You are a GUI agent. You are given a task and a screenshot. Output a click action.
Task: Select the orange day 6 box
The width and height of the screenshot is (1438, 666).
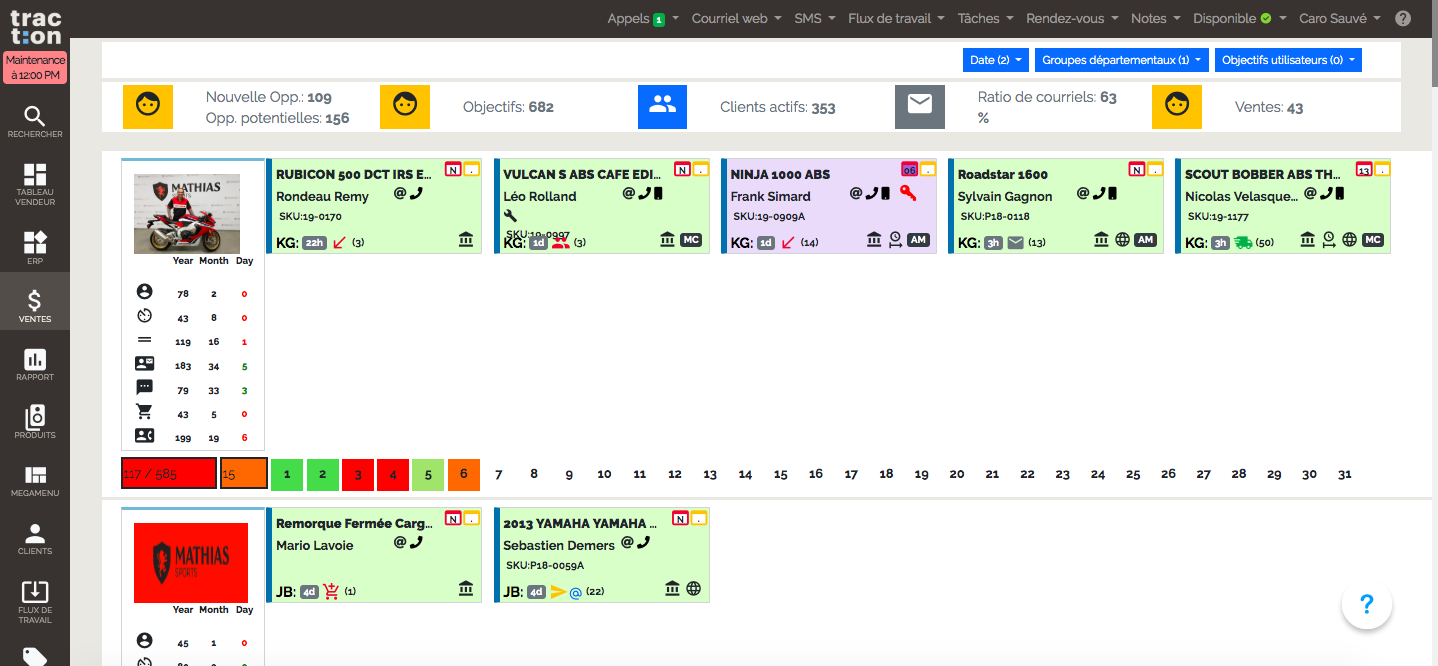click(464, 475)
